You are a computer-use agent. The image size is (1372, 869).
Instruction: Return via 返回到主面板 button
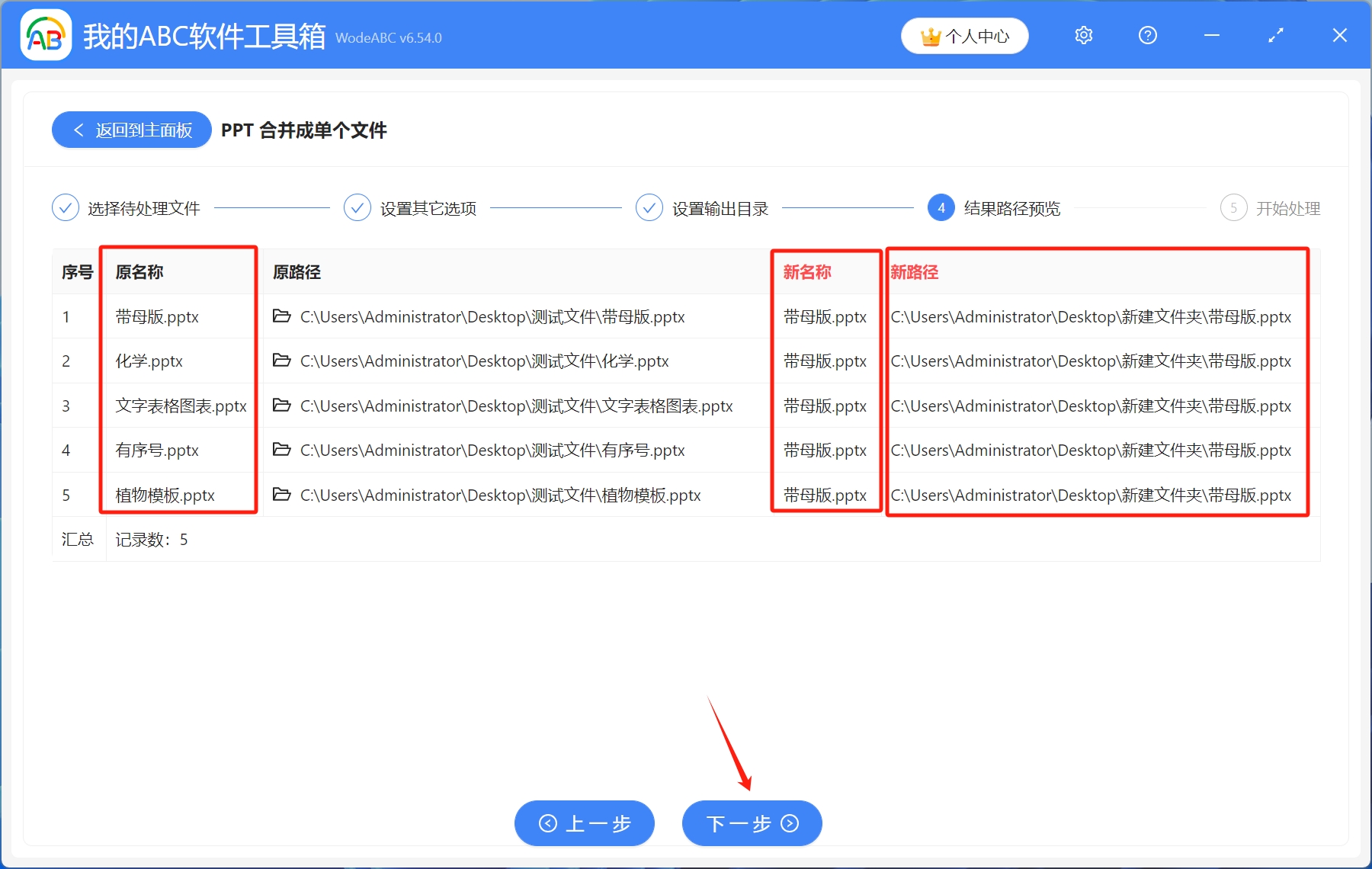click(130, 130)
